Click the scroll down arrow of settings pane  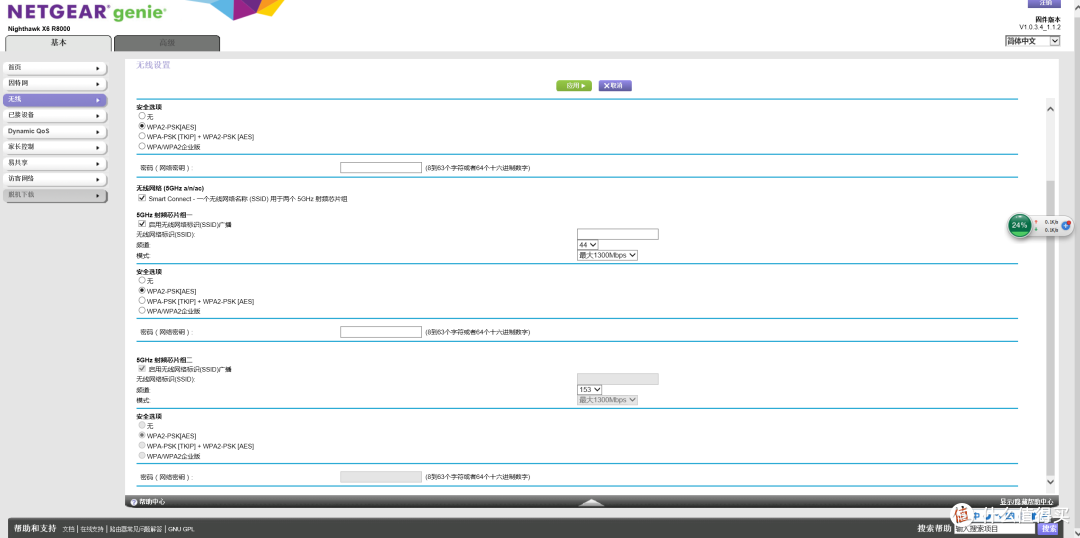1050,482
